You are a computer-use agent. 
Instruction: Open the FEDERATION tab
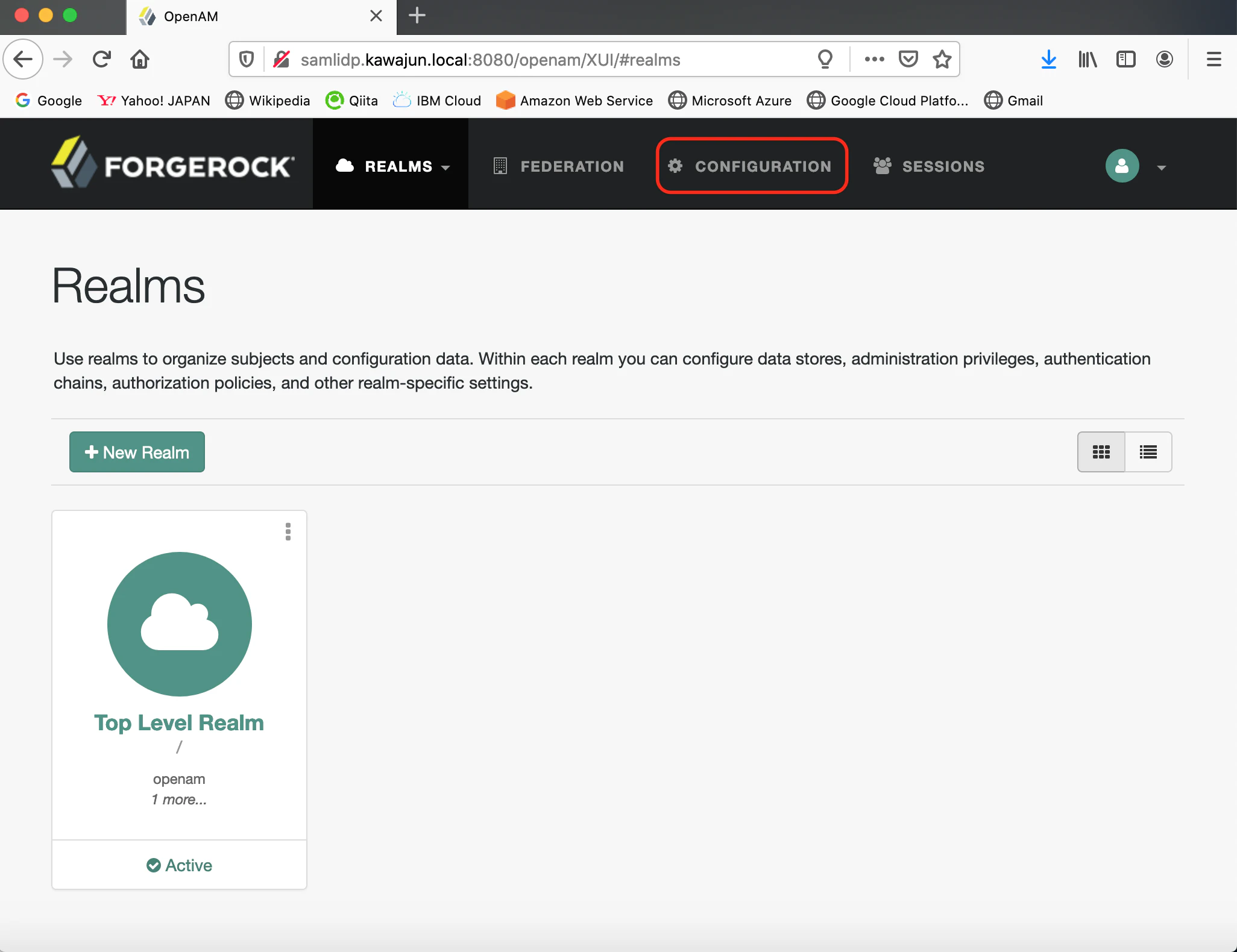[x=558, y=166]
